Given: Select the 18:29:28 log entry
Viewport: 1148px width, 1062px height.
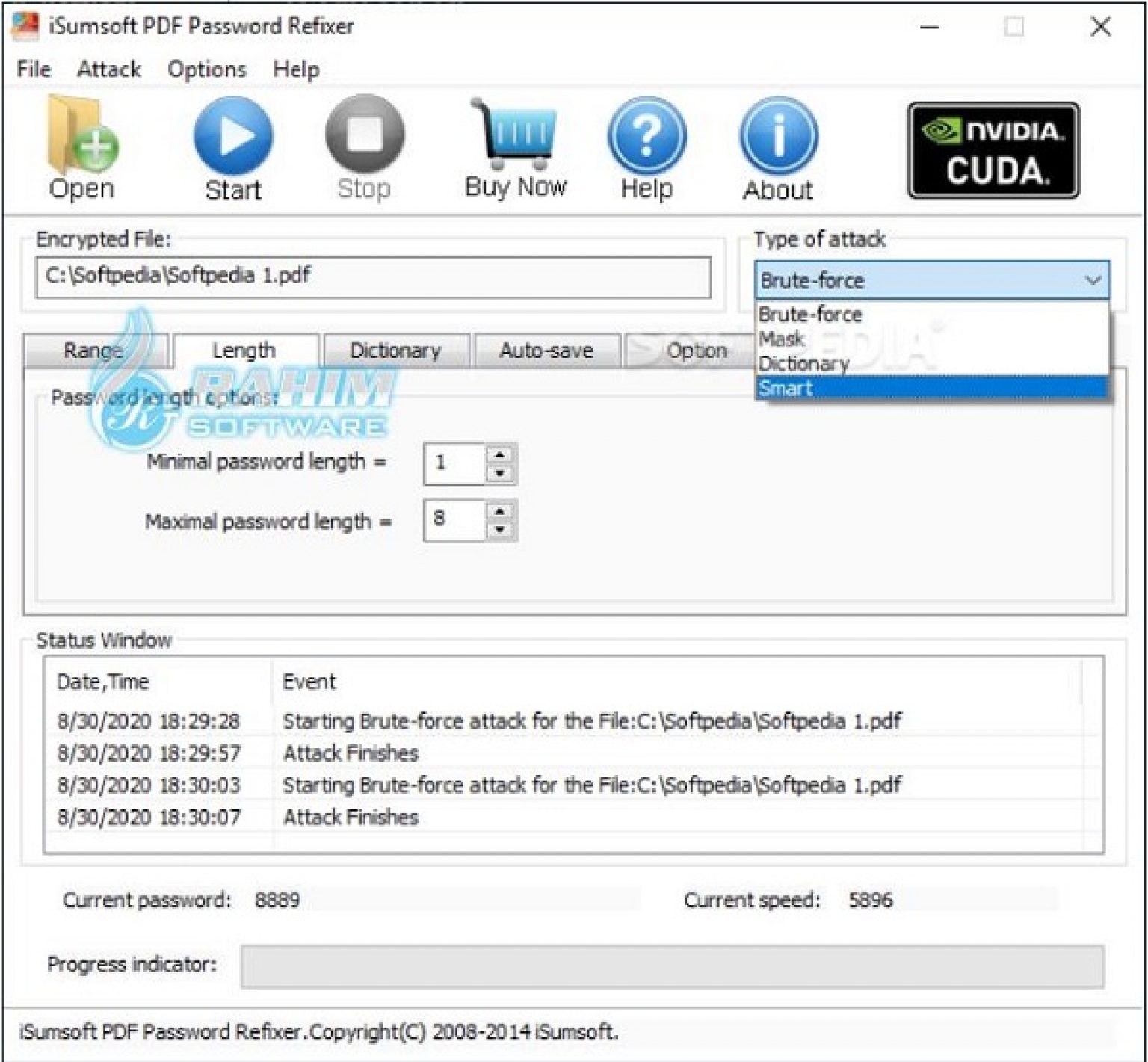Looking at the screenshot, I should [x=573, y=721].
